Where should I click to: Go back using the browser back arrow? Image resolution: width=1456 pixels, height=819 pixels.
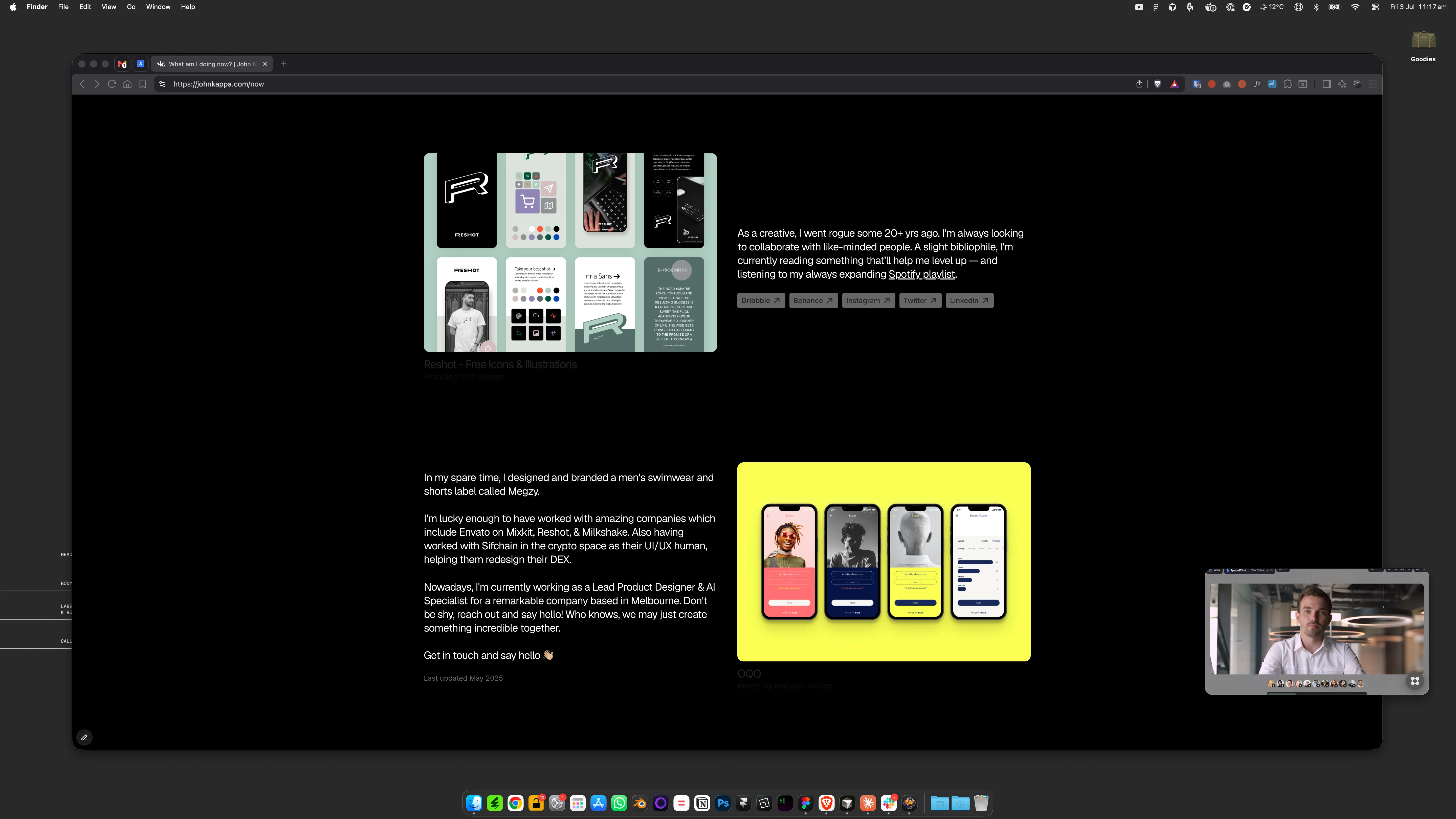point(82,84)
